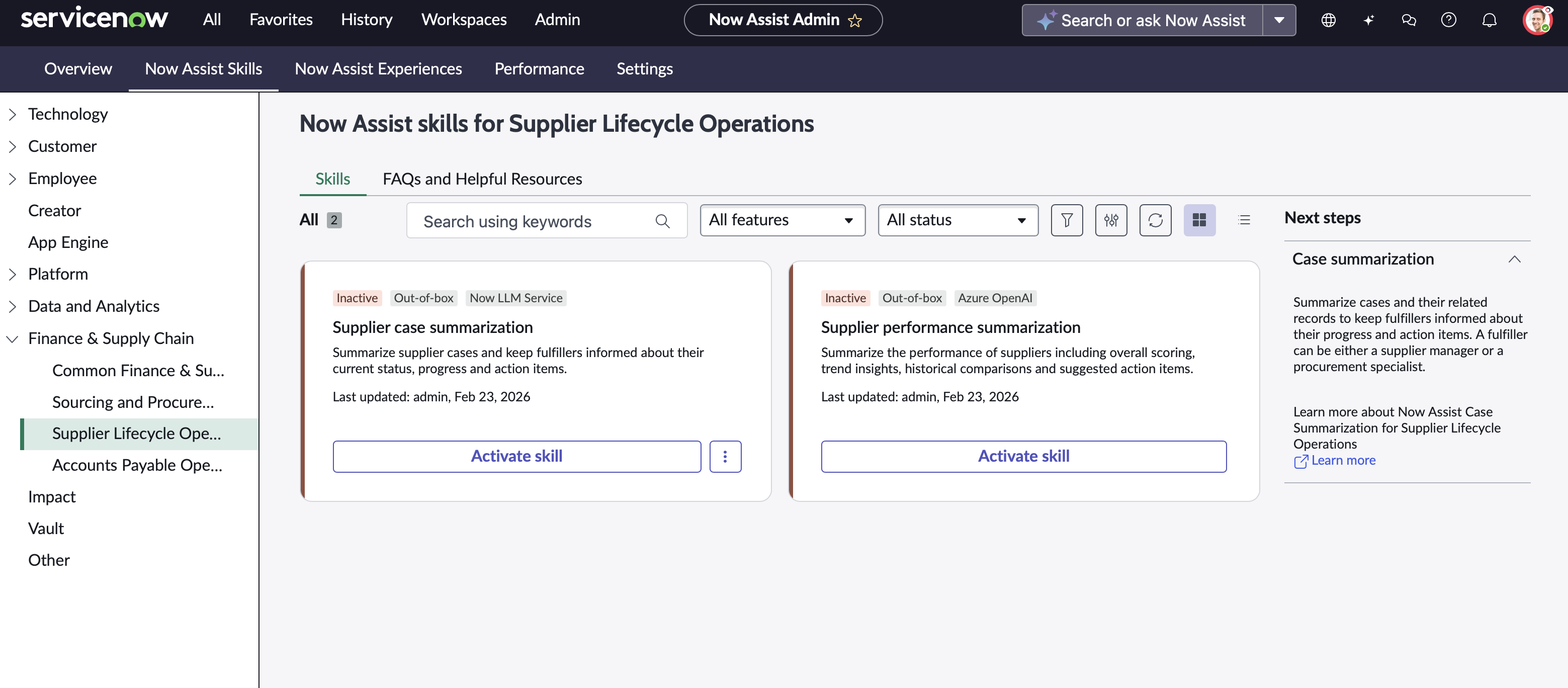
Task: Select the Now Assist Skills tab
Action: (203, 69)
